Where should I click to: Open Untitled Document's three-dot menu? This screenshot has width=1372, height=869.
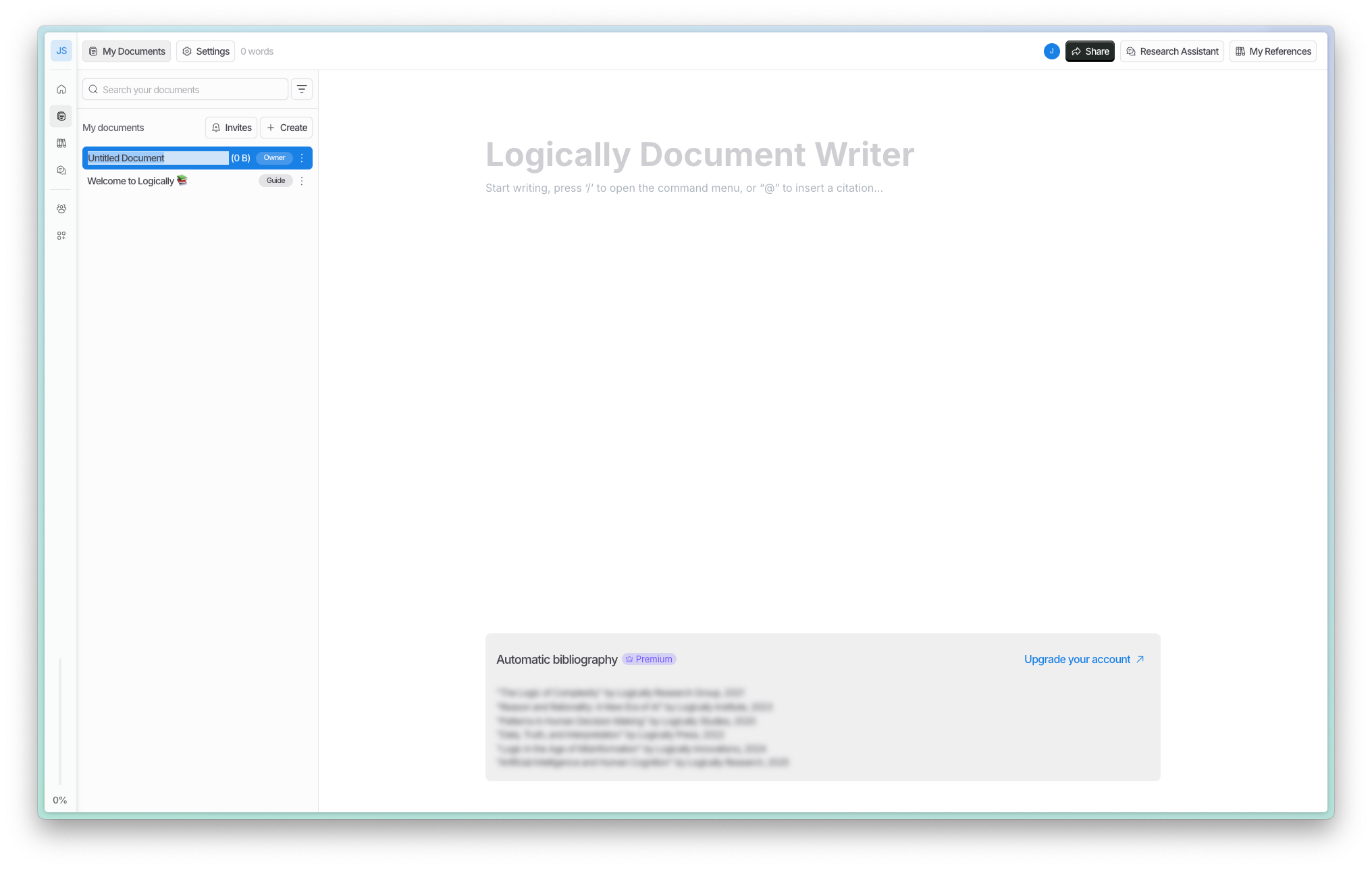point(302,158)
